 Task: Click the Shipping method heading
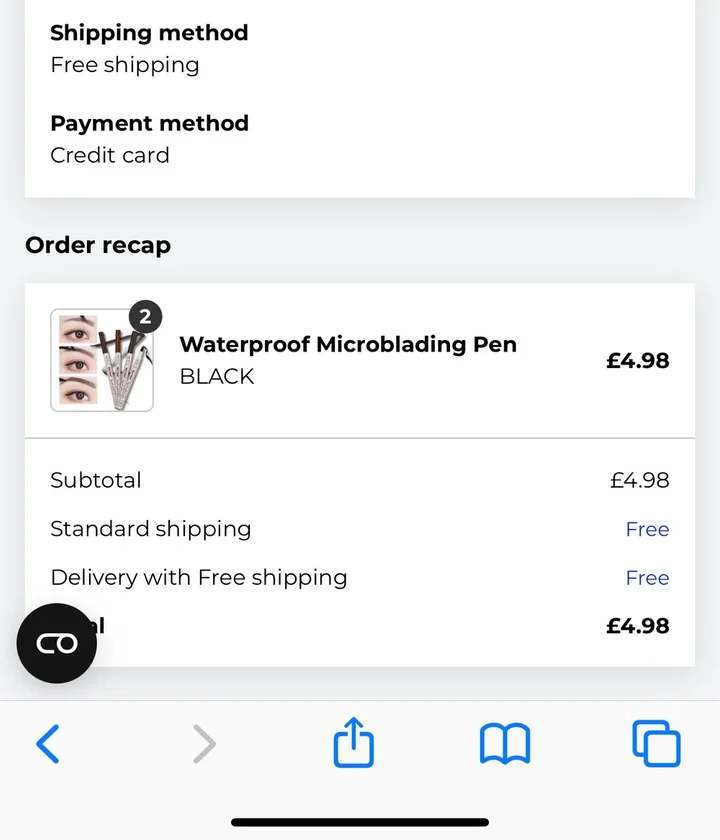coord(149,33)
